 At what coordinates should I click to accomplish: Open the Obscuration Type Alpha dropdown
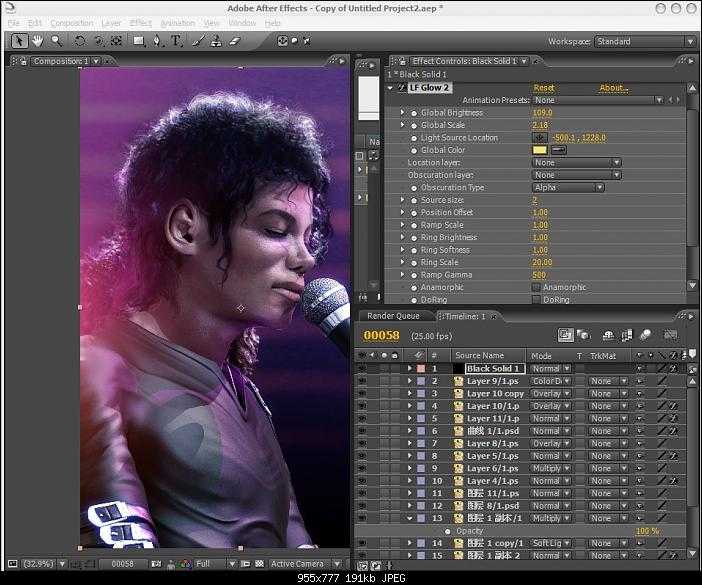(x=568, y=188)
